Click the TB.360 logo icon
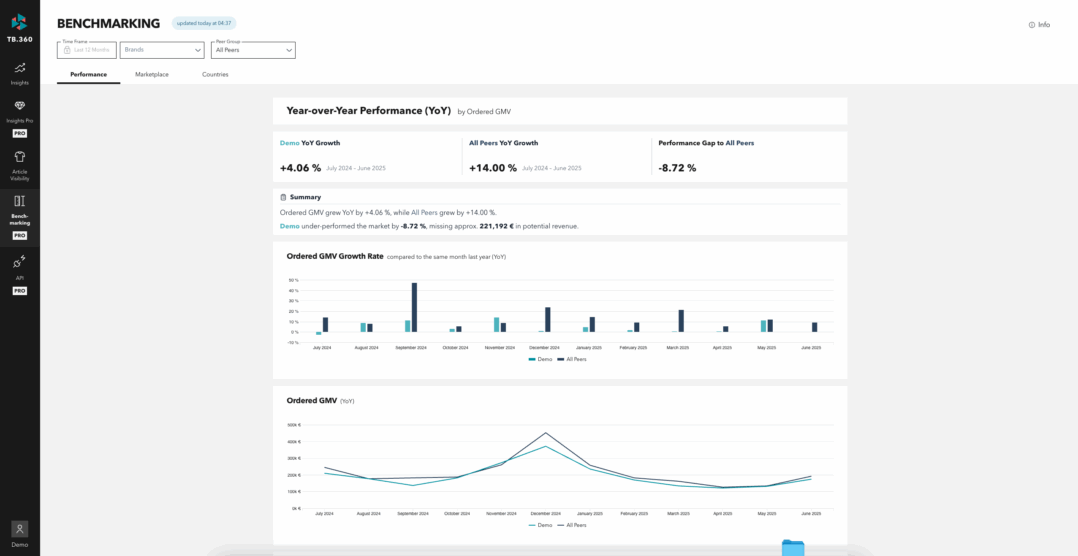 19,22
